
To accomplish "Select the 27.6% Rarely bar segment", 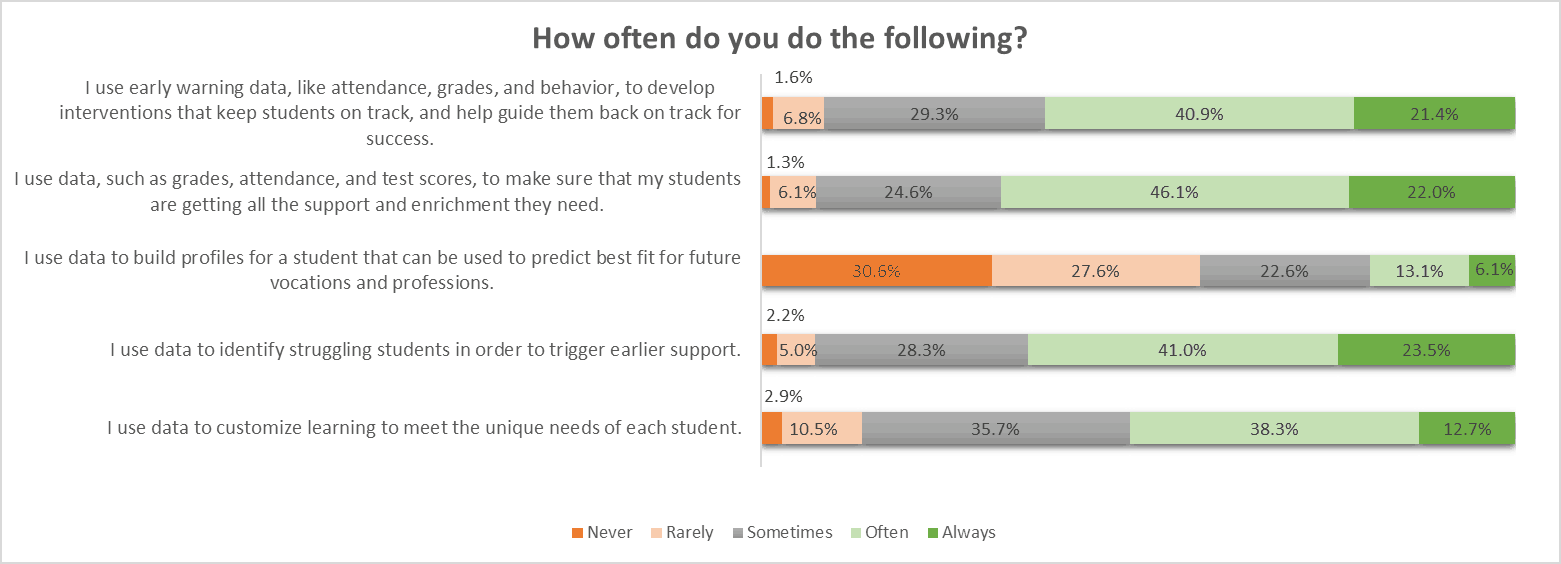I will tap(1095, 271).
